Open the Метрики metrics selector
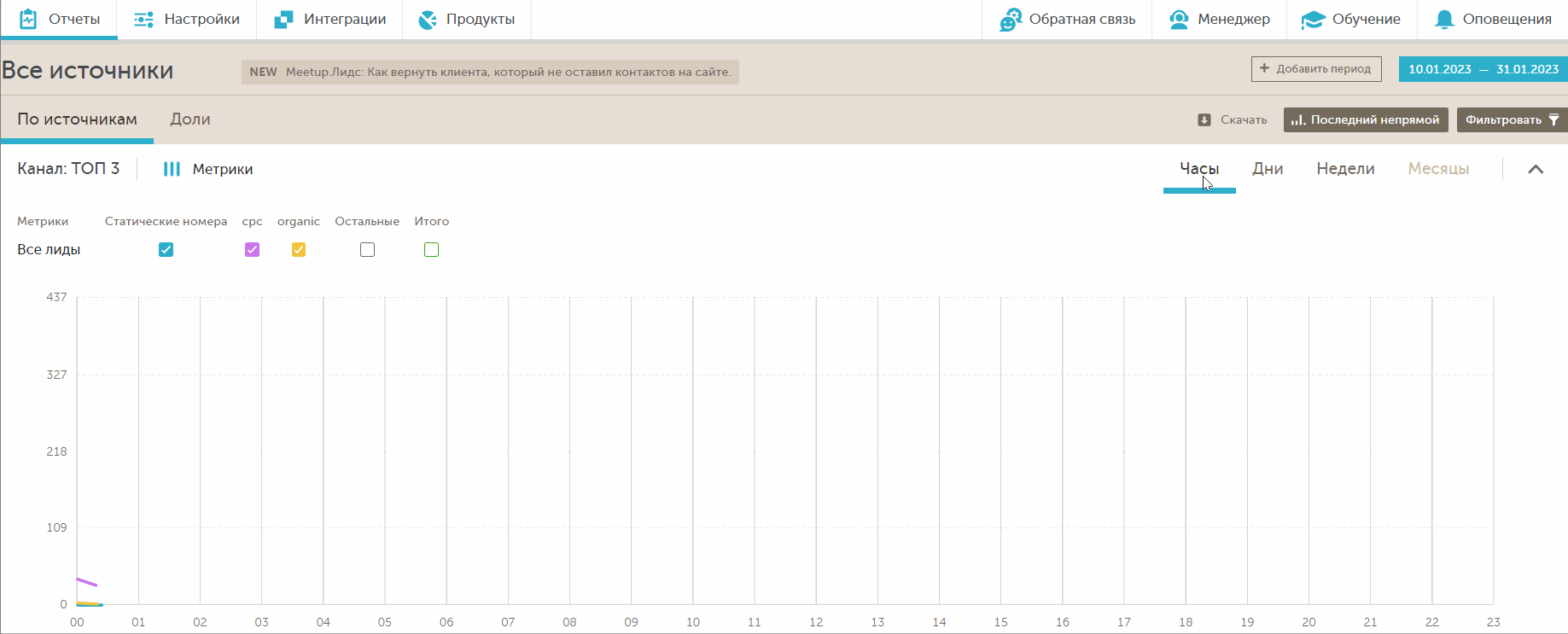The width and height of the screenshot is (1568, 634). pyautogui.click(x=208, y=169)
